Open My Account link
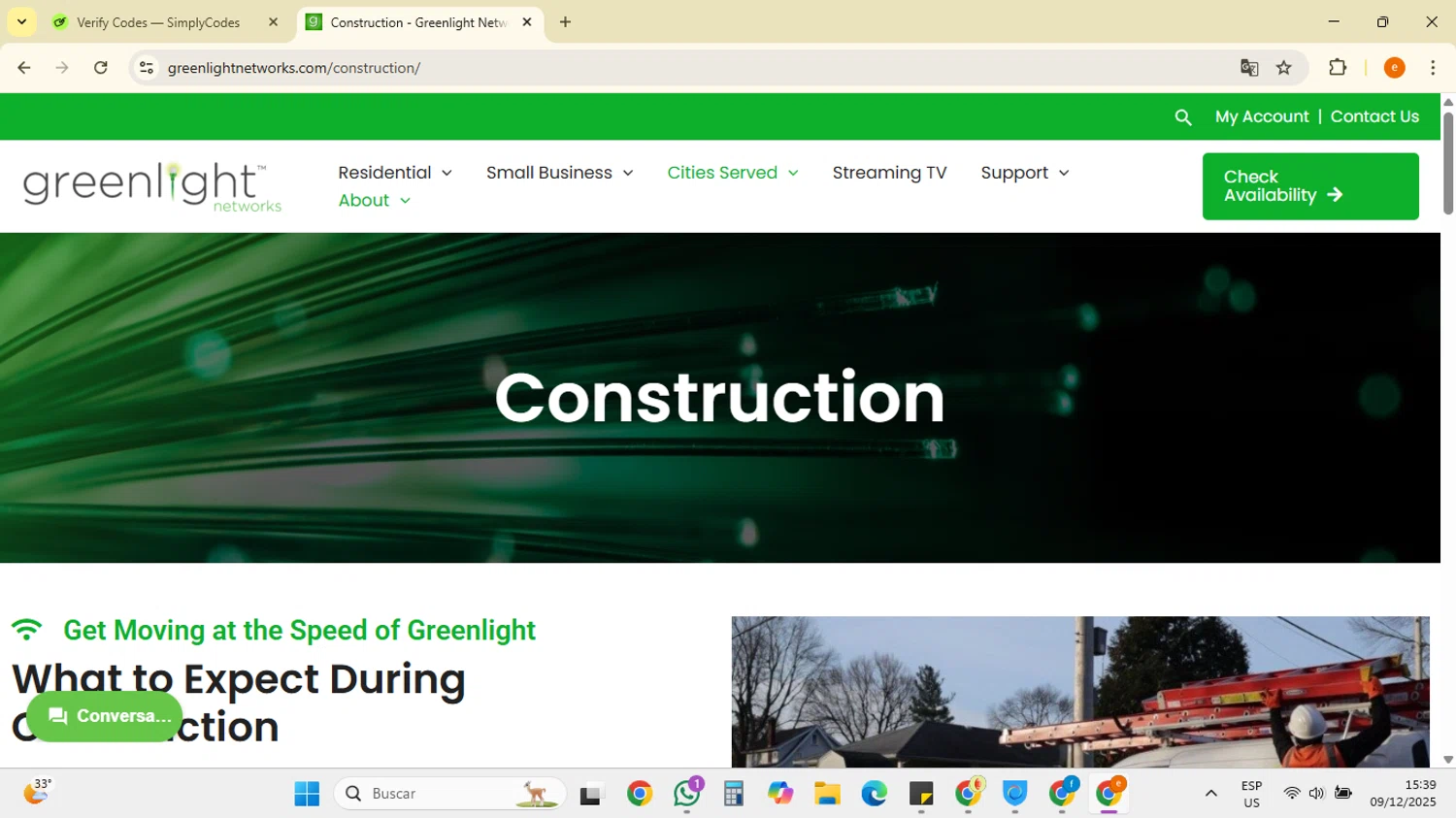 (1262, 116)
